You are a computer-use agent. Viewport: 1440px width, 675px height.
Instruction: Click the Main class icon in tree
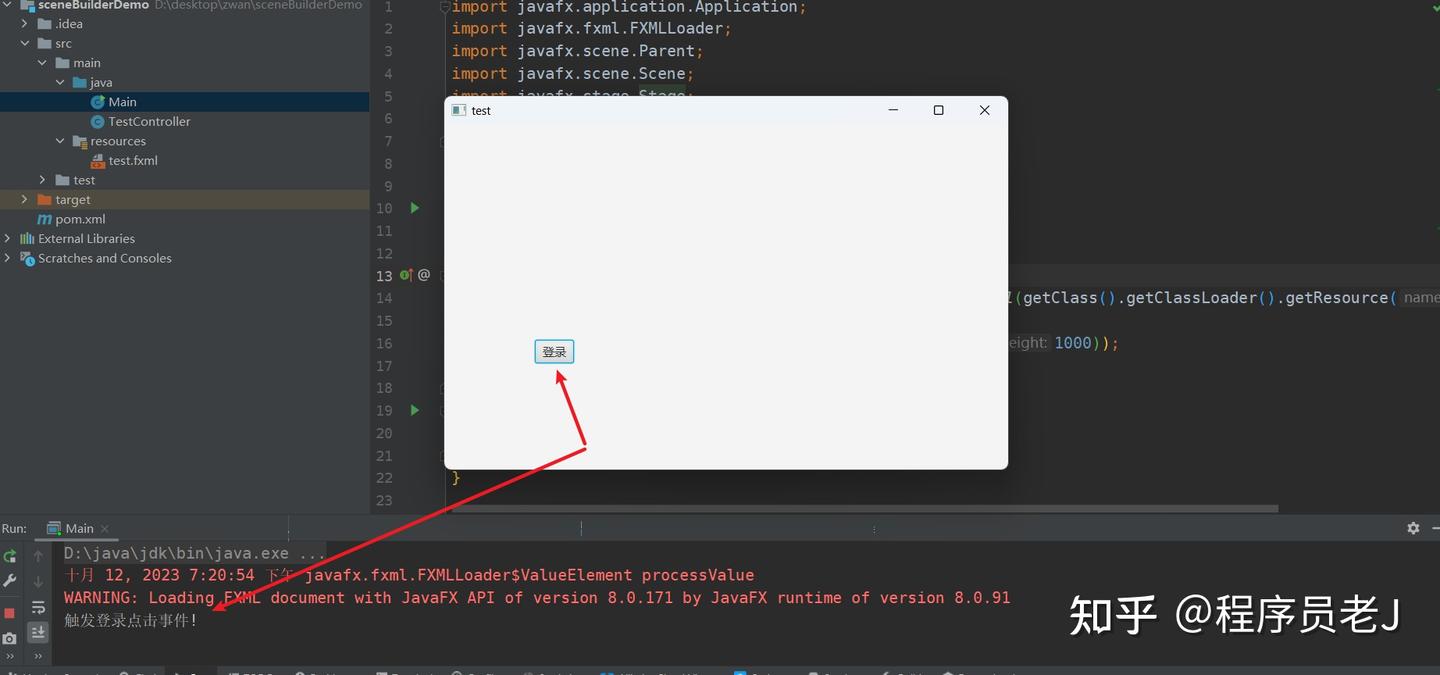(98, 102)
